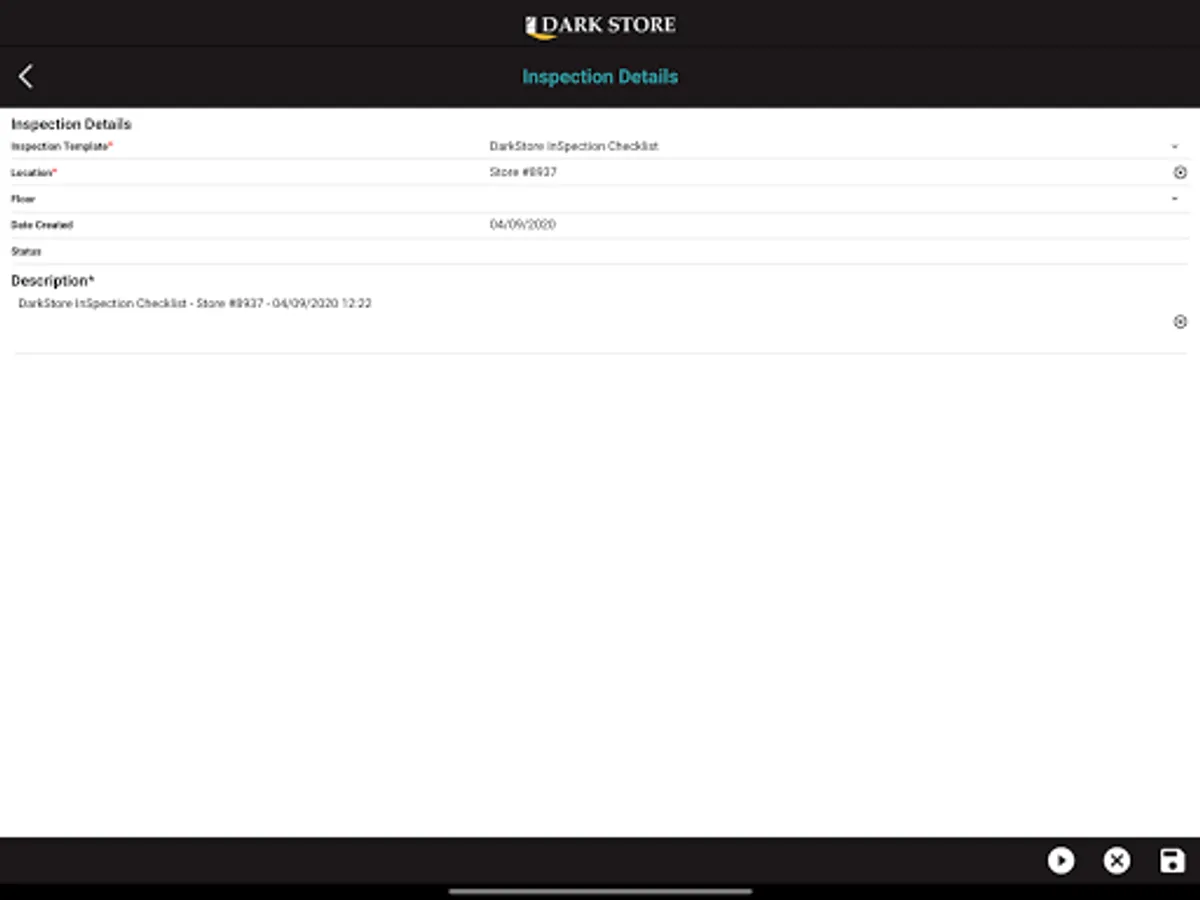Tap the Inspection Details section heading
The image size is (1200, 900).
pos(71,124)
